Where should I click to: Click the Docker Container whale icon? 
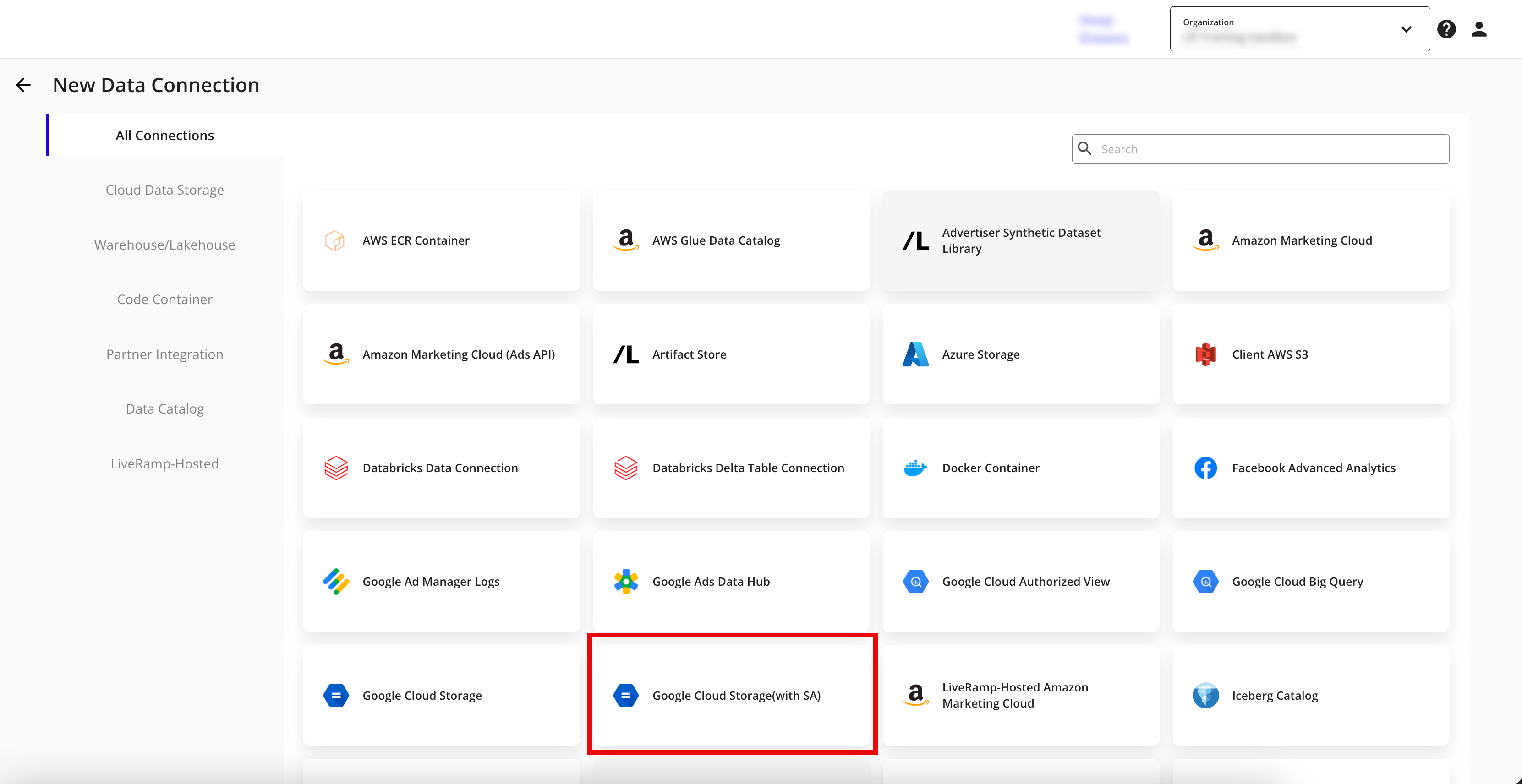point(915,468)
